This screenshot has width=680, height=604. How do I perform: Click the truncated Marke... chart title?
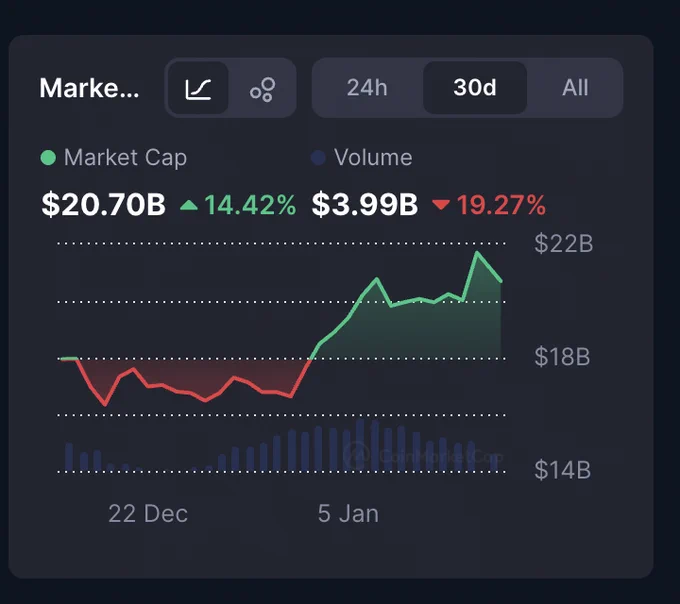click(x=89, y=88)
